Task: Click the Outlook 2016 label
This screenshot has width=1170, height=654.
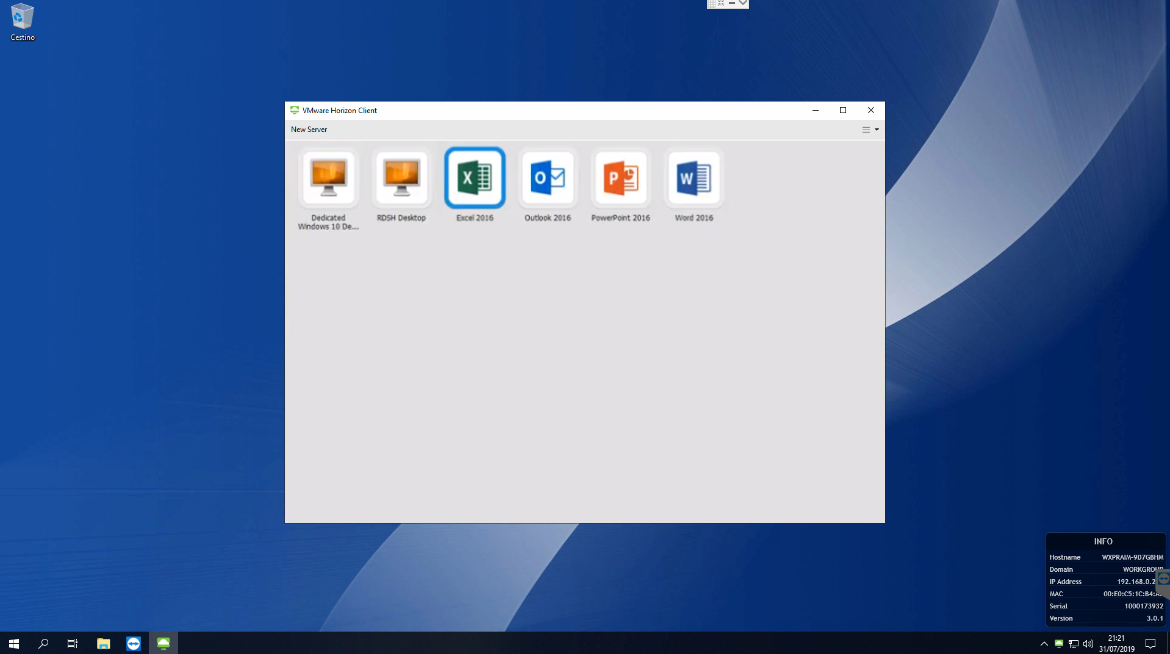Action: point(548,218)
